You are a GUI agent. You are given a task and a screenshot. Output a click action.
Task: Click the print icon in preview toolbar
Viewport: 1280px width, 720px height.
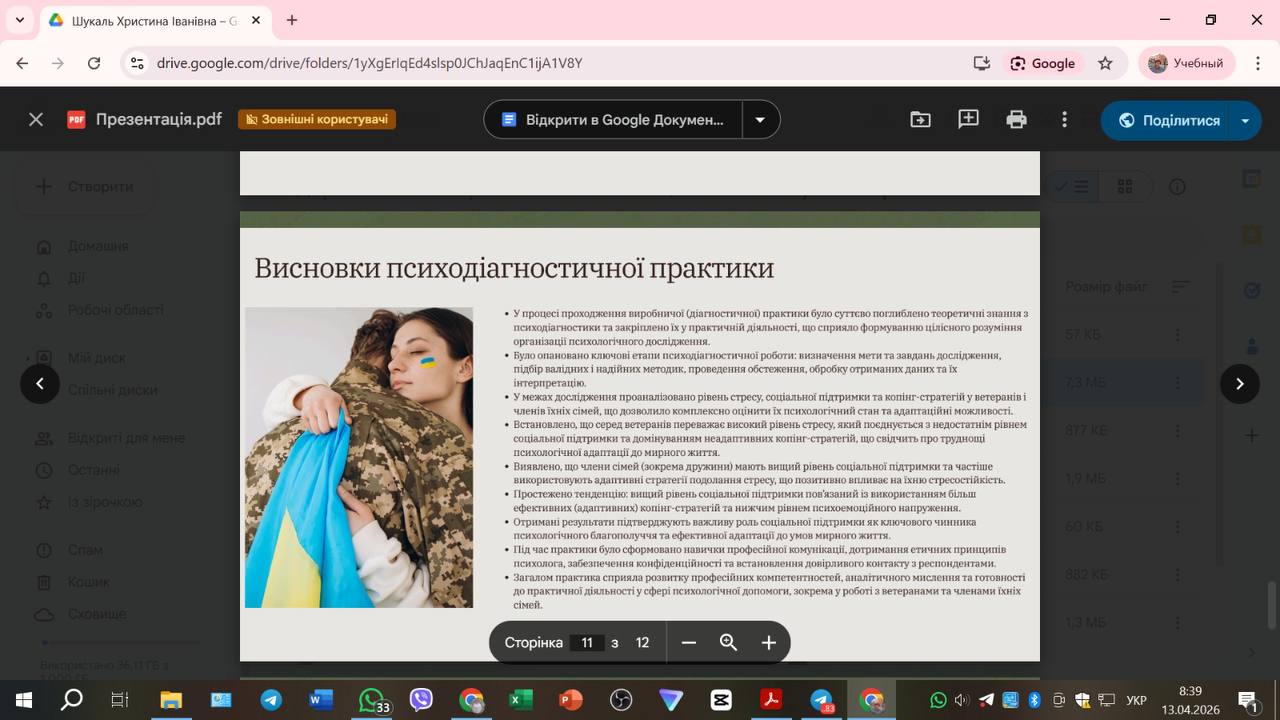coord(1016,120)
